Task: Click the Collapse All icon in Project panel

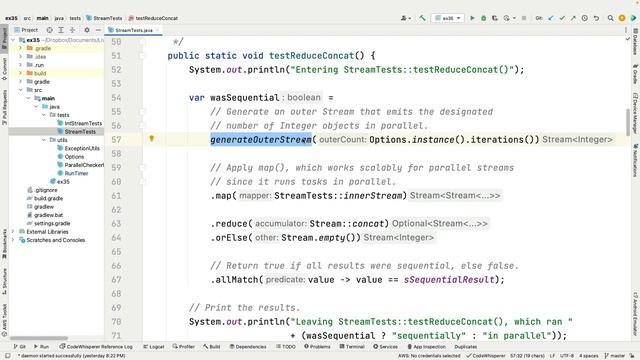Action: (72, 30)
